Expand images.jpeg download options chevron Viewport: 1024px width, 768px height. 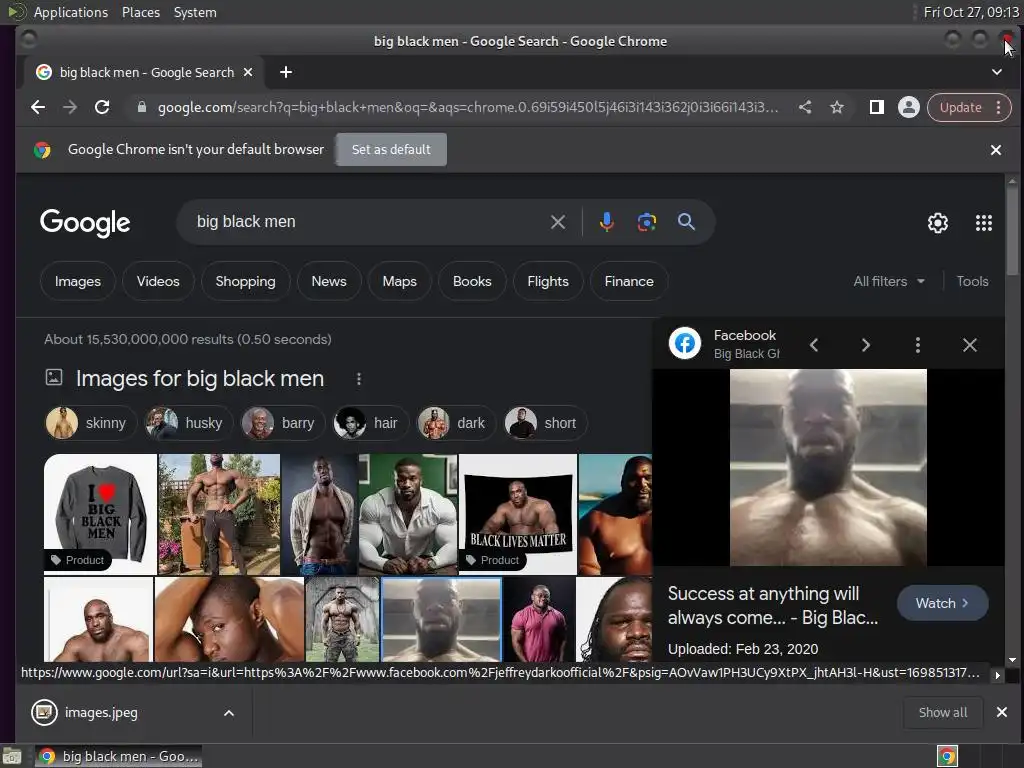pos(229,712)
